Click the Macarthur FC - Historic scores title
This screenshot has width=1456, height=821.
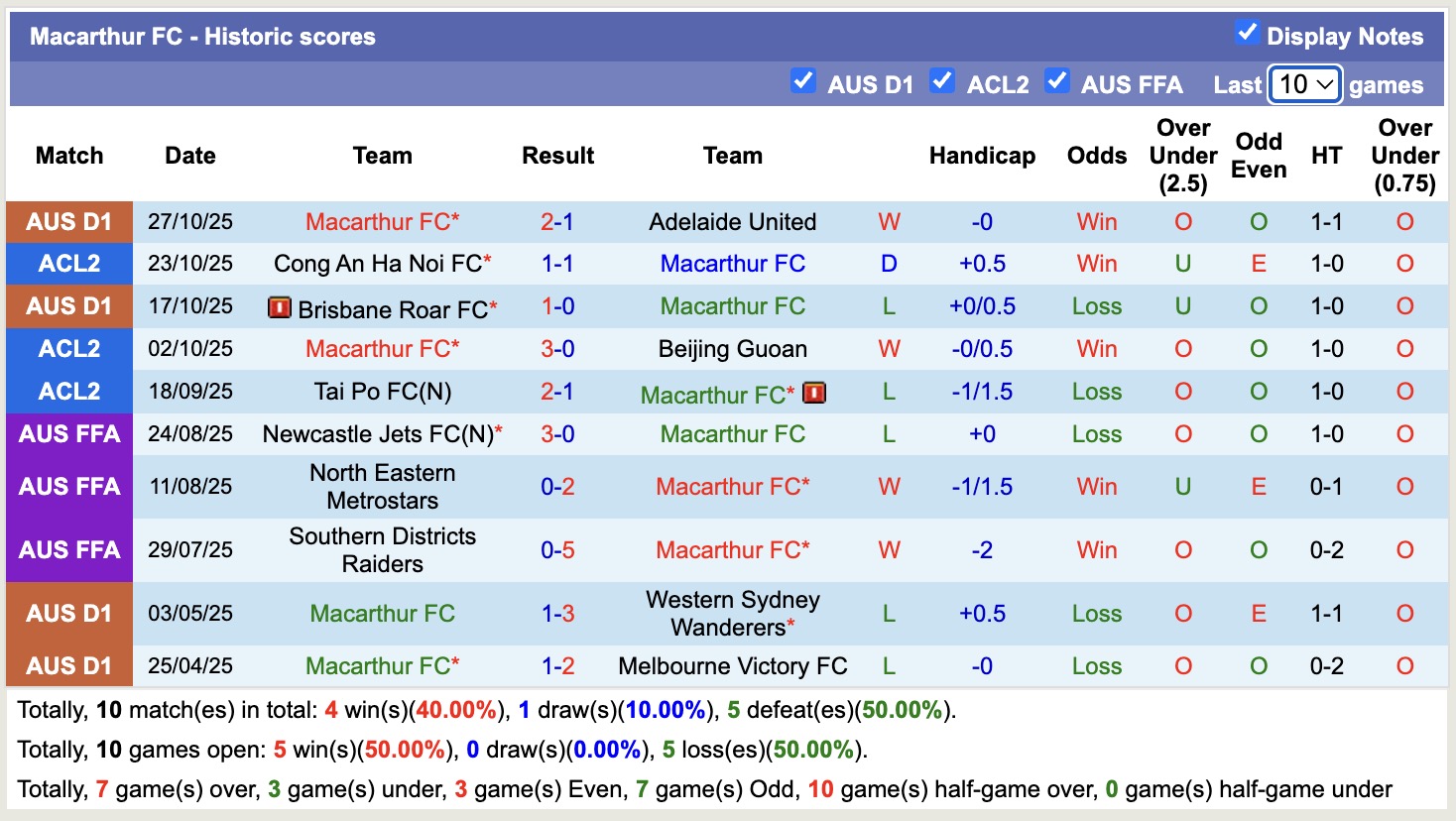pyautogui.click(x=202, y=36)
